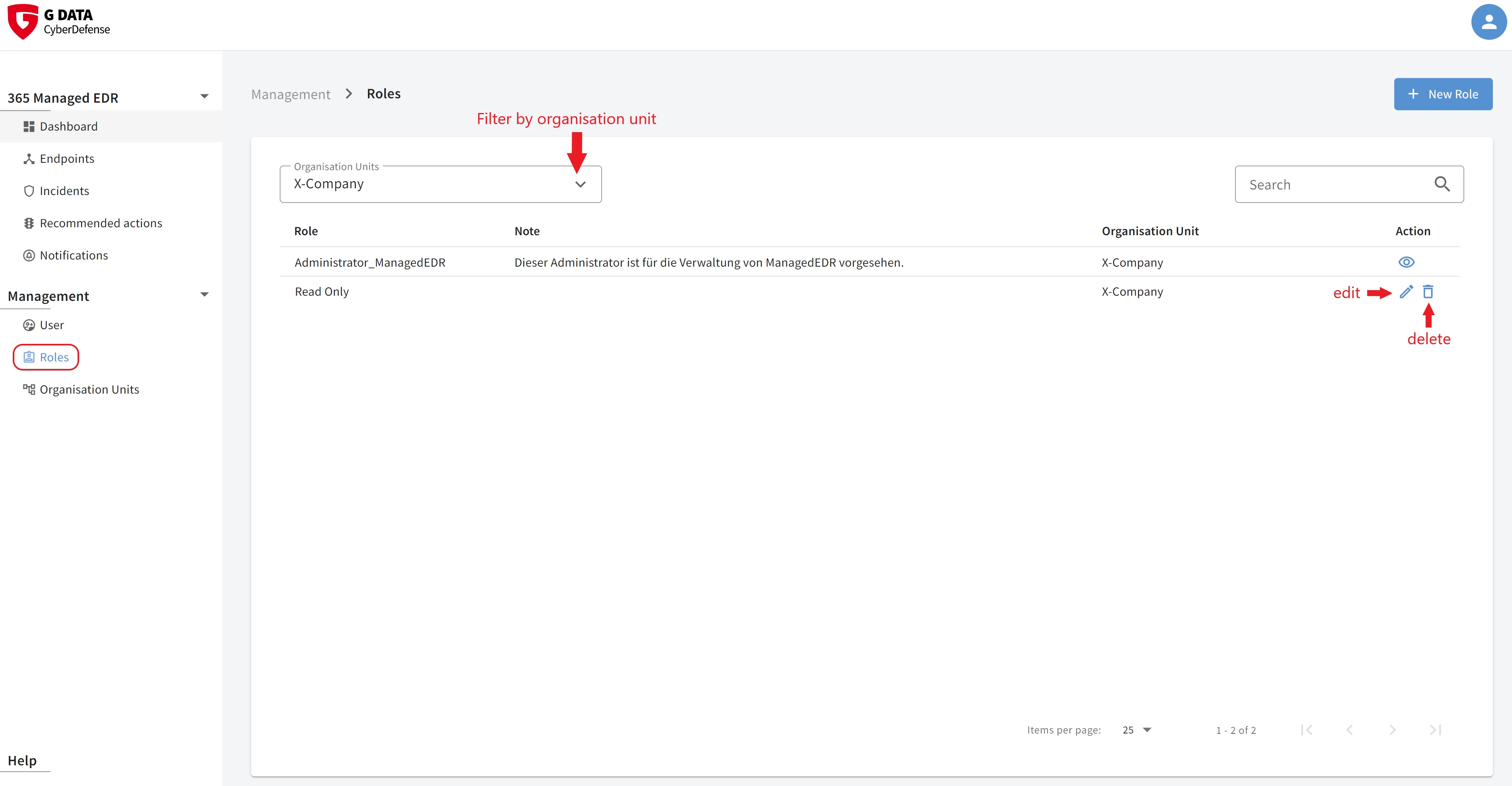This screenshot has height=786, width=1512.
Task: Go to the last page of roles
Action: tap(1435, 729)
